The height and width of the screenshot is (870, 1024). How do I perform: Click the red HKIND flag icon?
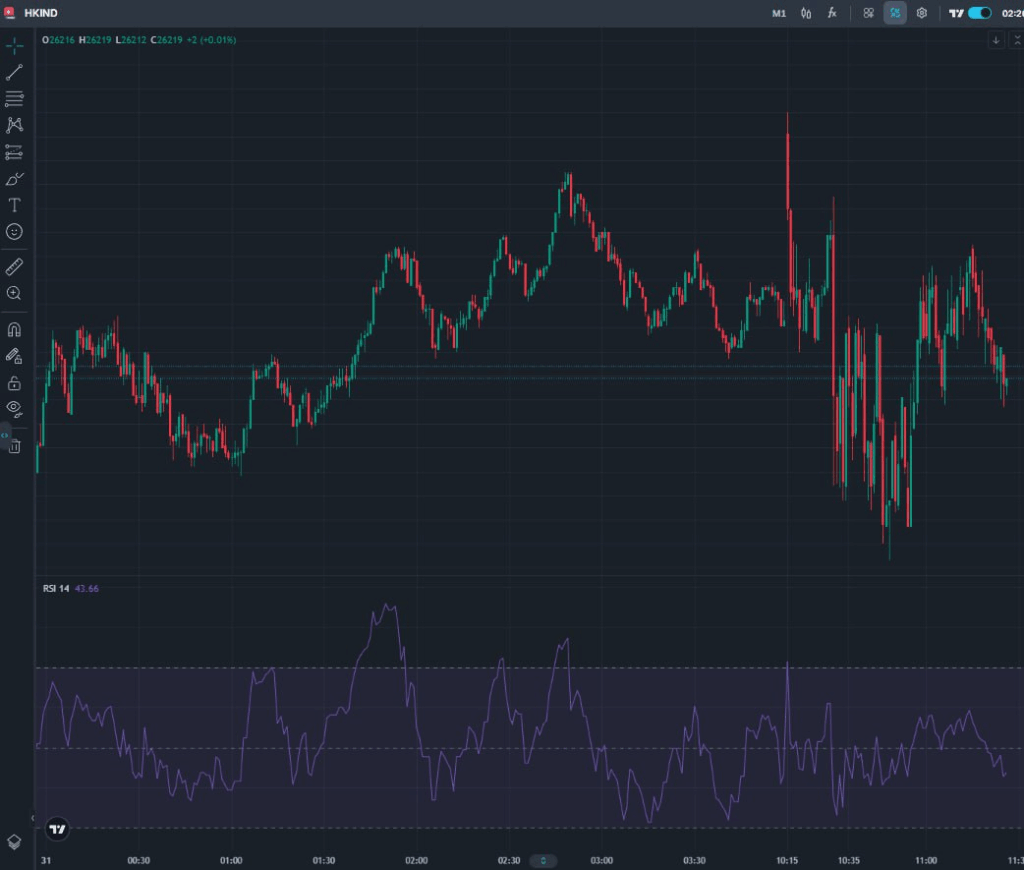coord(9,12)
